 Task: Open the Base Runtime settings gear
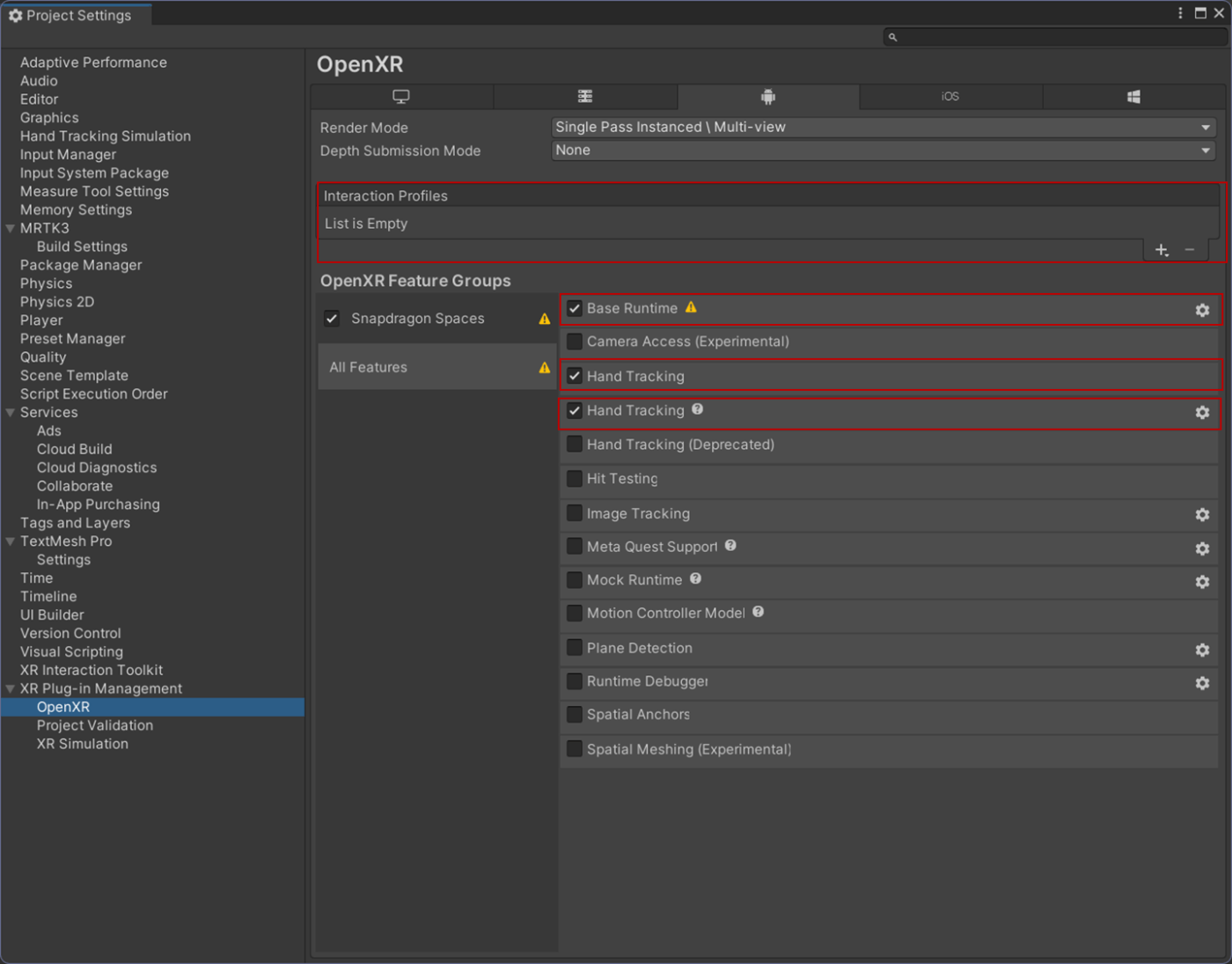(1202, 310)
